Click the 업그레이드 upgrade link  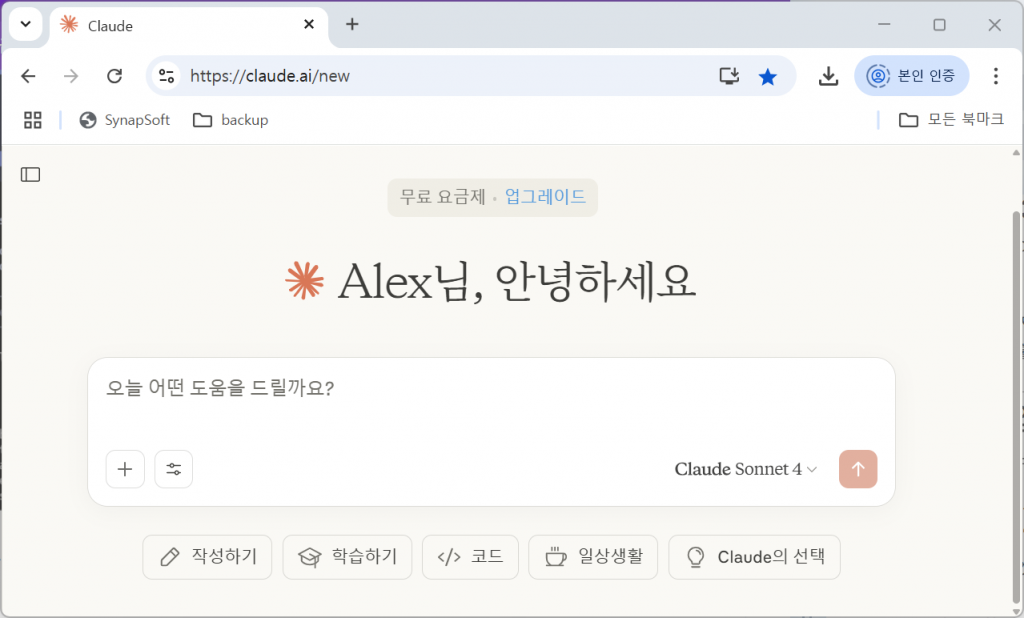coord(545,197)
